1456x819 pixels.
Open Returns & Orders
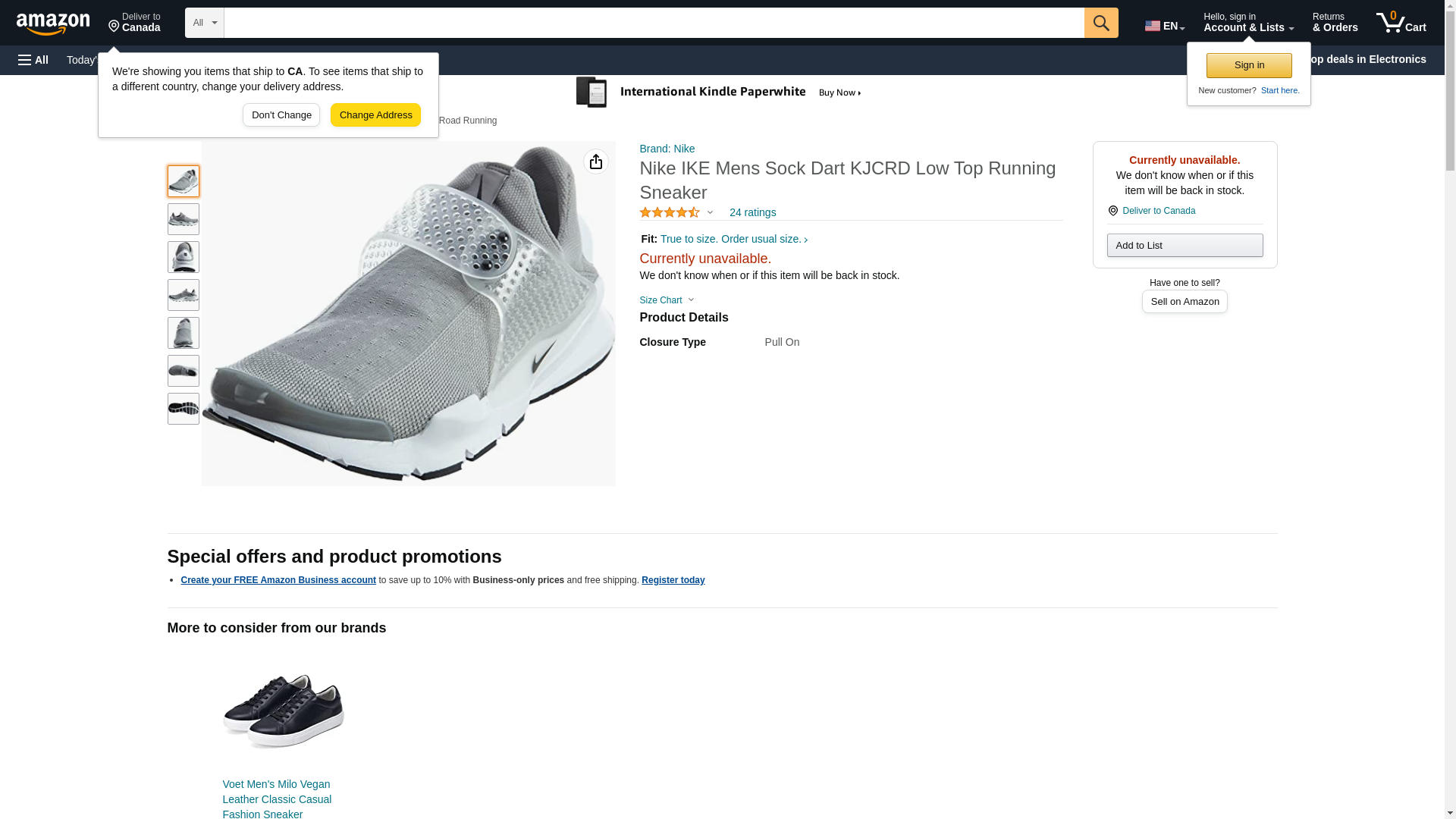(1335, 23)
